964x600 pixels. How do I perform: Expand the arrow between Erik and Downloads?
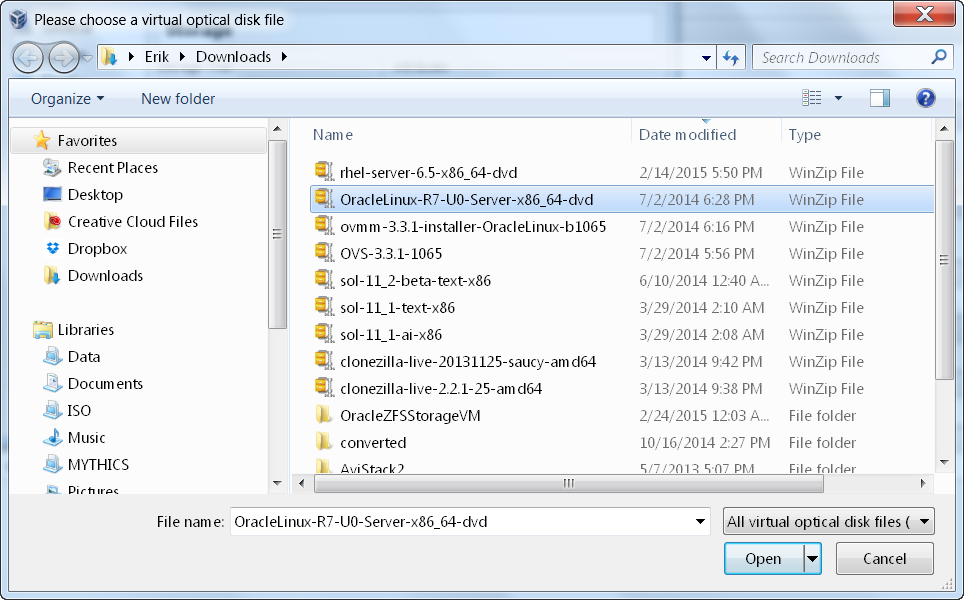(182, 57)
